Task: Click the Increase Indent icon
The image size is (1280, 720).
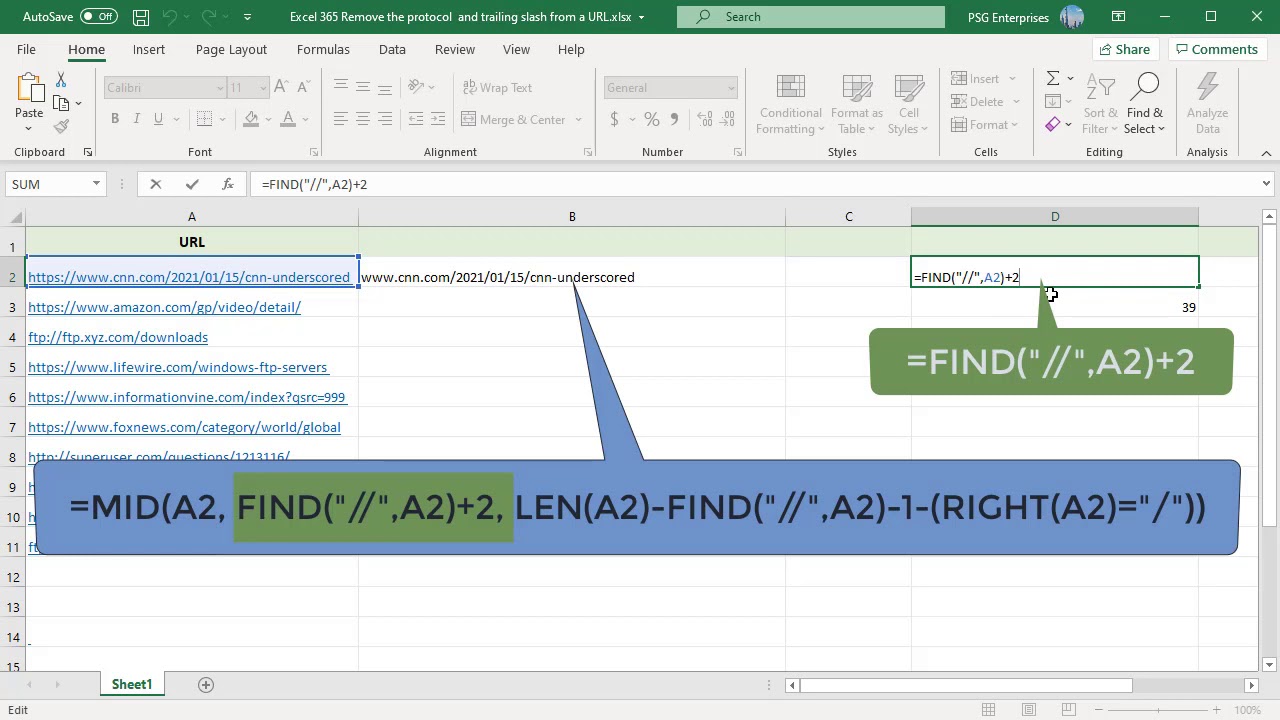Action: 438,119
